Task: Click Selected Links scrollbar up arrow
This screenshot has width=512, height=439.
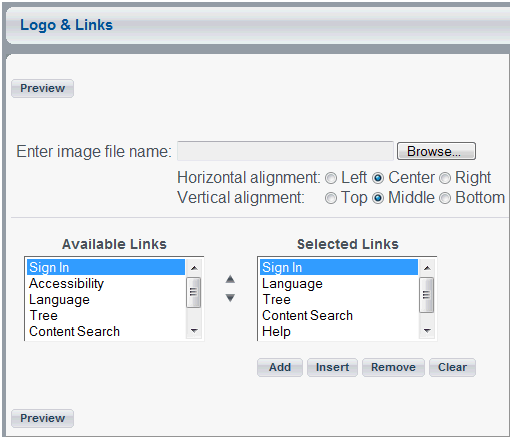Action: (427, 268)
